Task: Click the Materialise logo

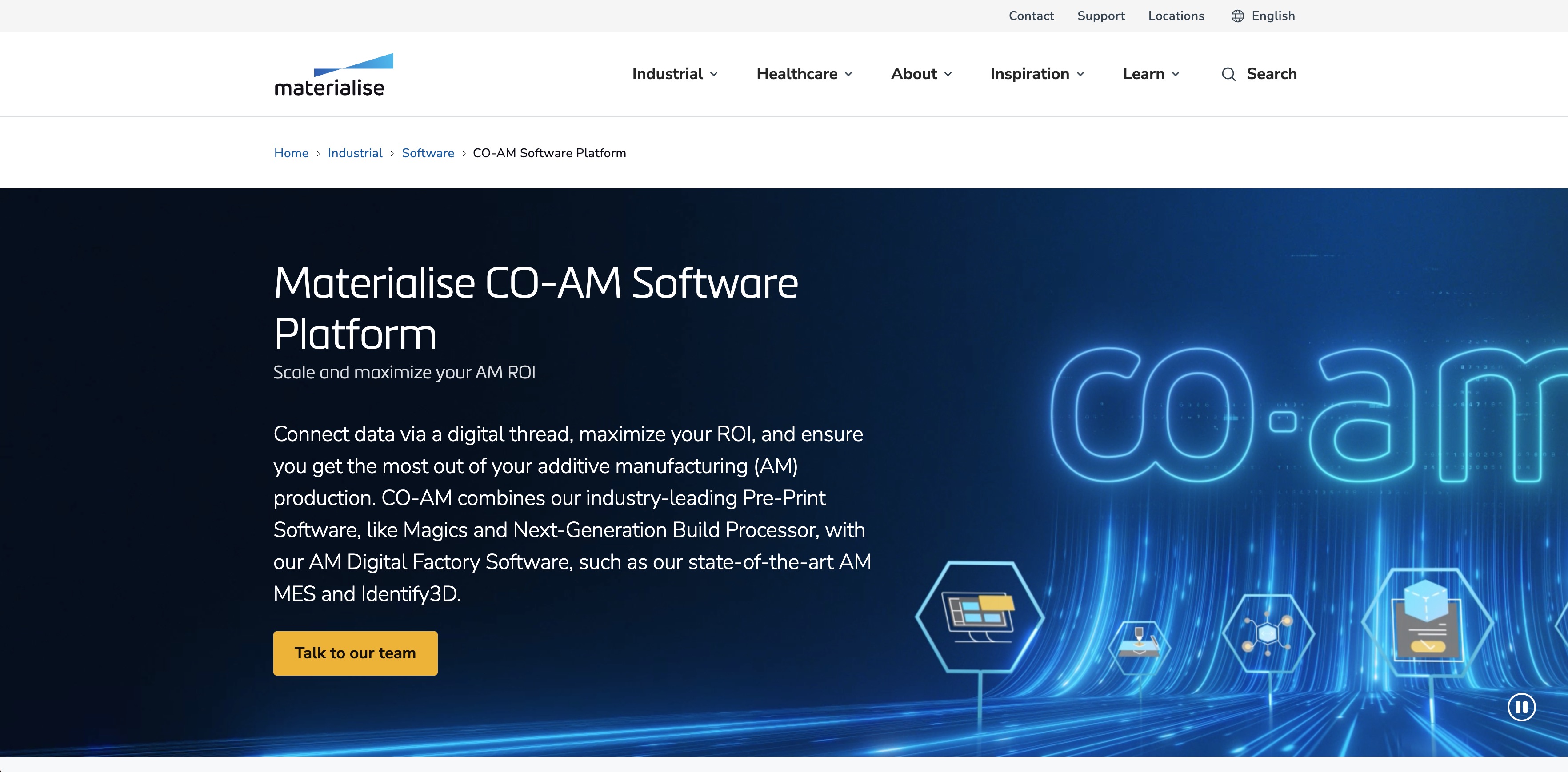Action: [x=334, y=74]
